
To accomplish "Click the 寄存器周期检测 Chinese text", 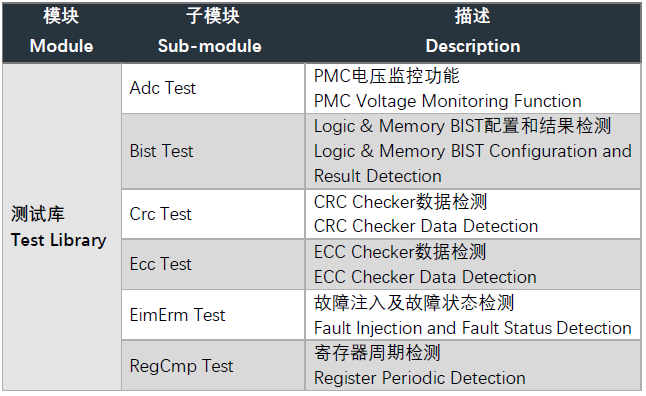I will pos(377,353).
